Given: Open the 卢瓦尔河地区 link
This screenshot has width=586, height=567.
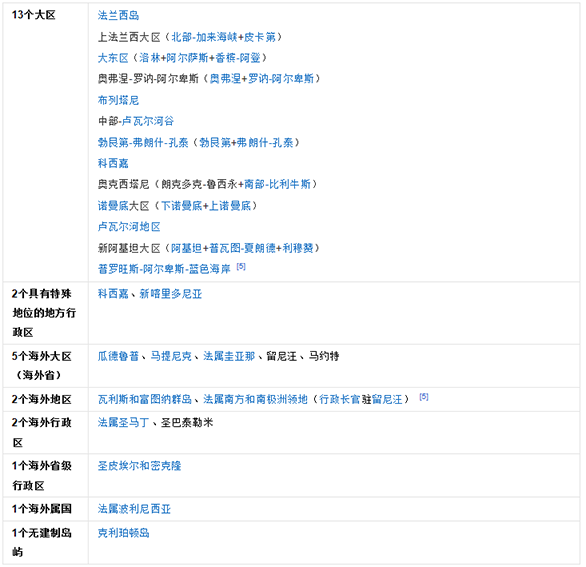Looking at the screenshot, I should [x=129, y=227].
